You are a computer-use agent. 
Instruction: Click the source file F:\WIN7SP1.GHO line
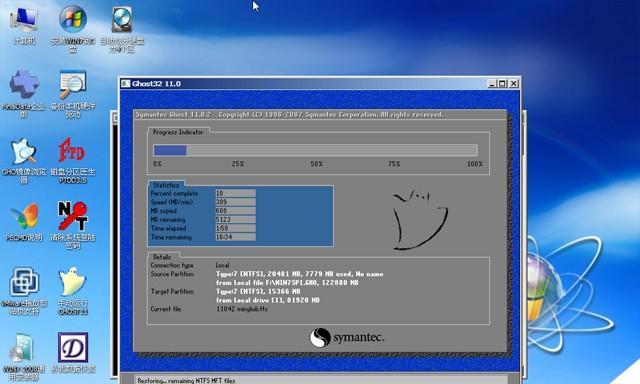tap(287, 283)
